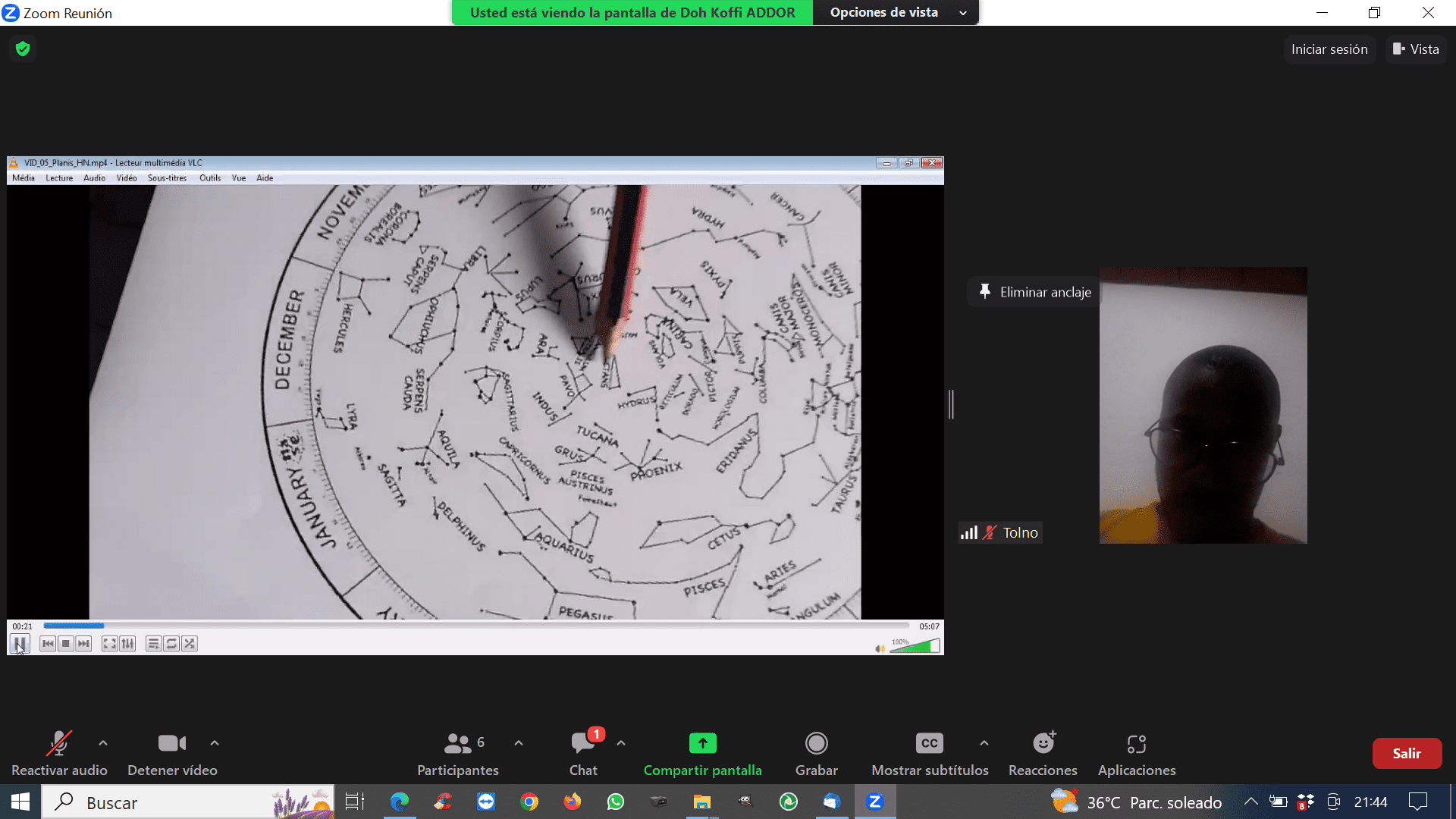Click Tolno's video thumbnail
Screen dimensions: 1456x819
[1203, 405]
